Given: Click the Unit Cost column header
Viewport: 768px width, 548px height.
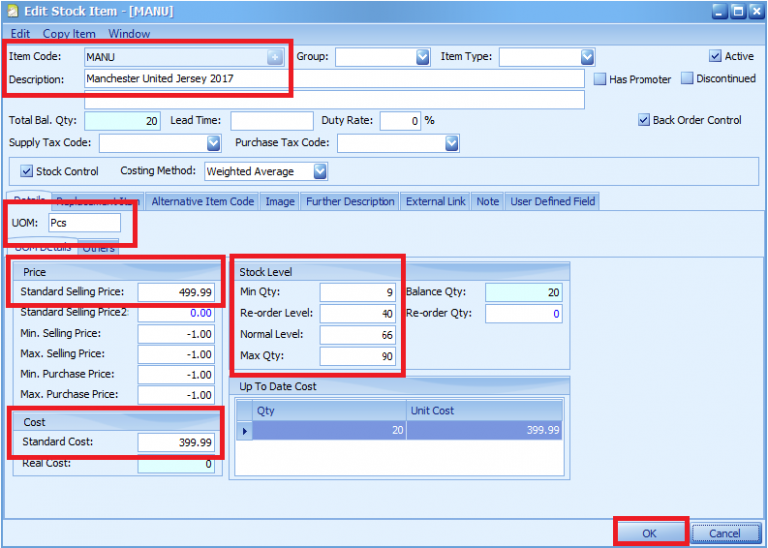Looking at the screenshot, I should pos(484,411).
